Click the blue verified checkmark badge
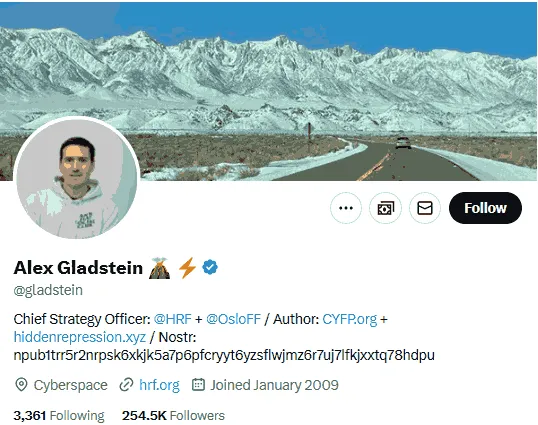538x425 pixels. coord(210,267)
